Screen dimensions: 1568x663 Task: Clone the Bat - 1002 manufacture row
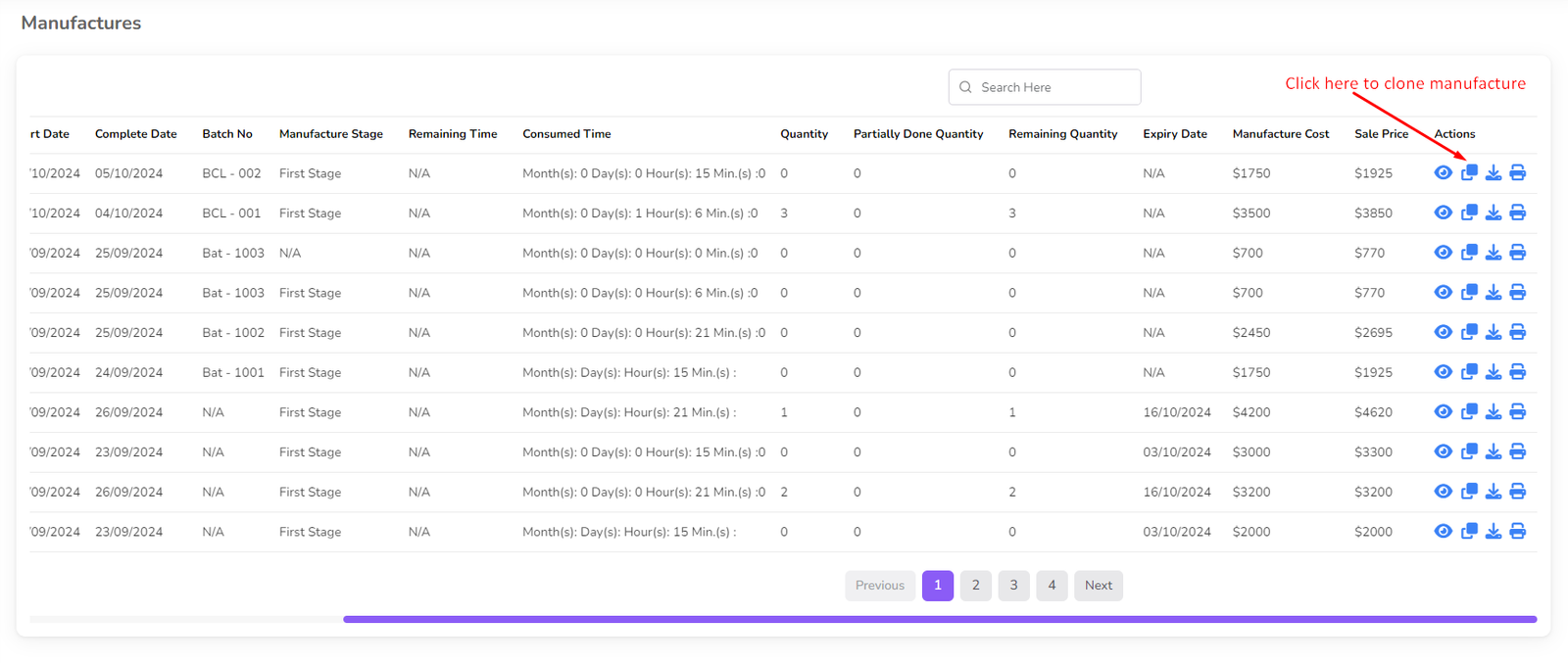coord(1469,332)
